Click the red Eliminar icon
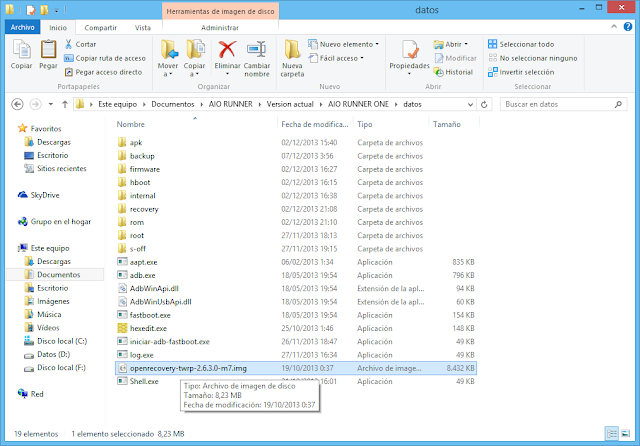The image size is (640, 446). tap(227, 50)
